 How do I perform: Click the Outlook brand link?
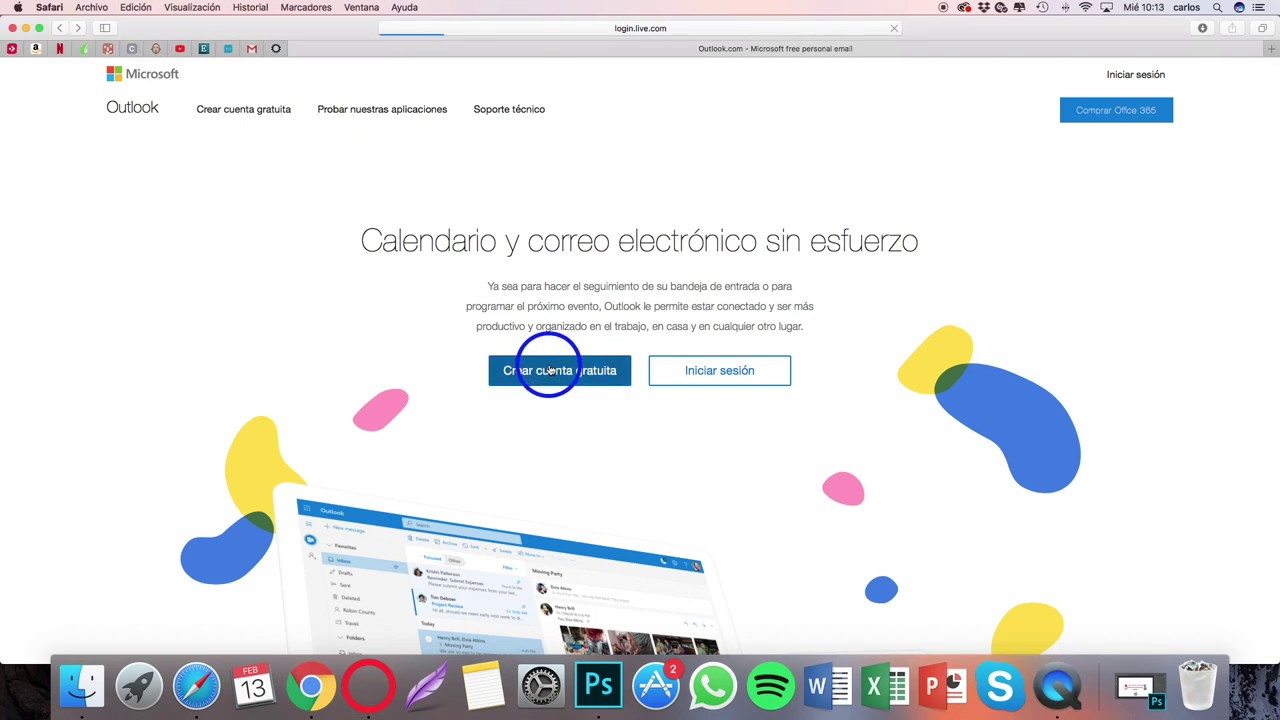coord(132,108)
